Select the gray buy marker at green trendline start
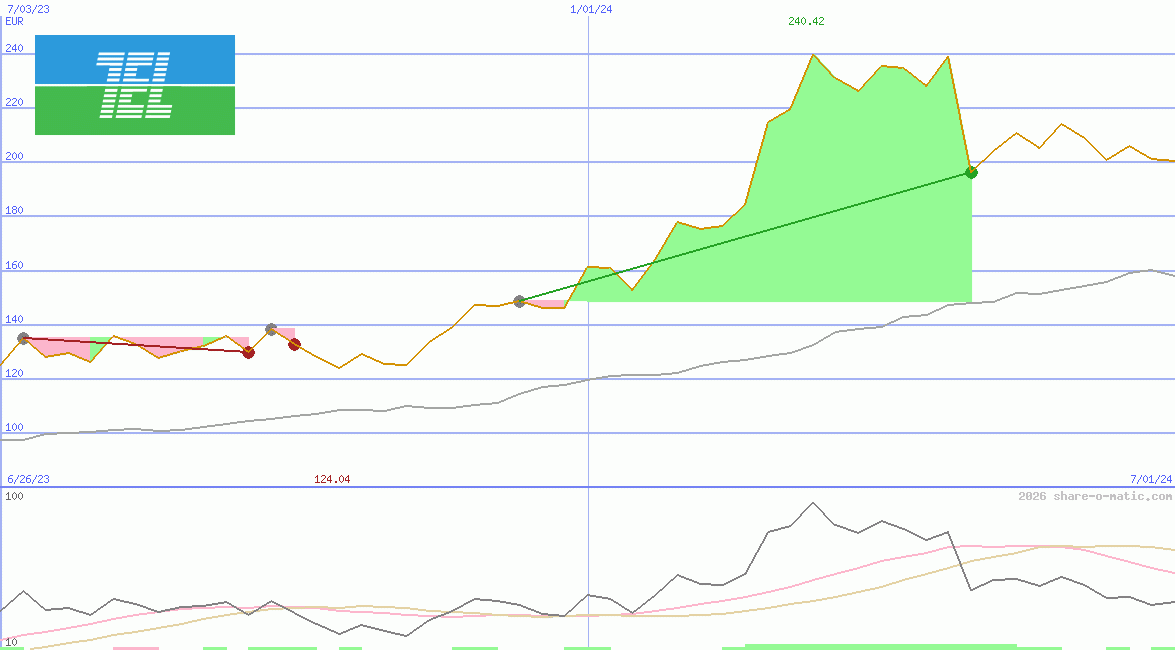The height and width of the screenshot is (650, 1175). pos(519,301)
